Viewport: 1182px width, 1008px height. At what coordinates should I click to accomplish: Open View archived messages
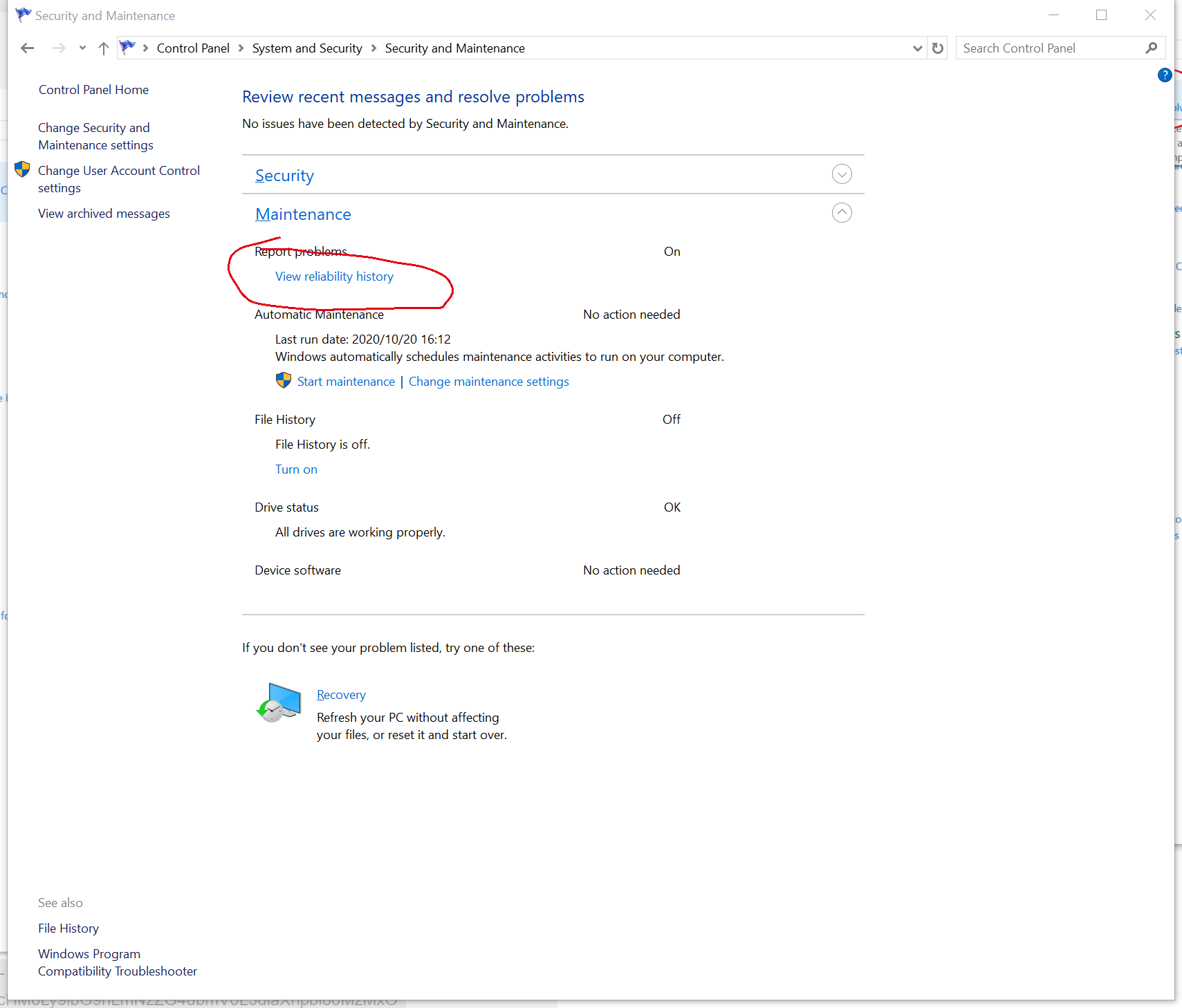pyautogui.click(x=104, y=213)
